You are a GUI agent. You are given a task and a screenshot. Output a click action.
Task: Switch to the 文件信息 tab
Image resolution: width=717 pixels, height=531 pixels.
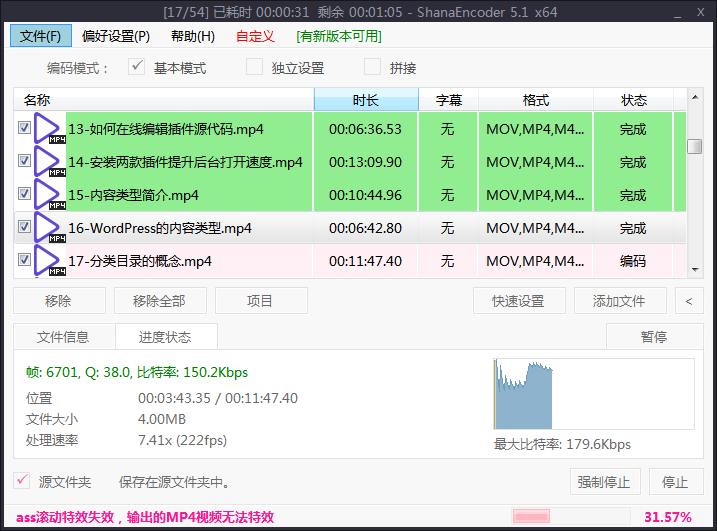click(63, 337)
